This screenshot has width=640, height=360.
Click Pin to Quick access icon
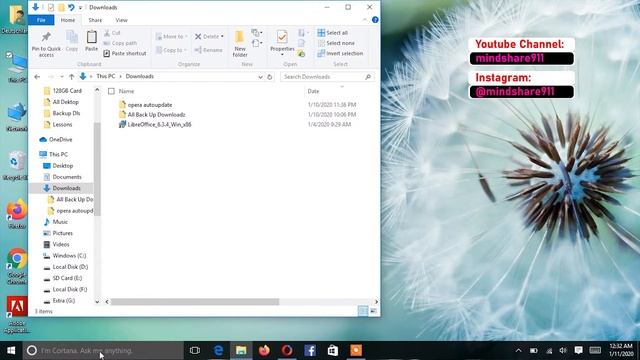coord(46,44)
